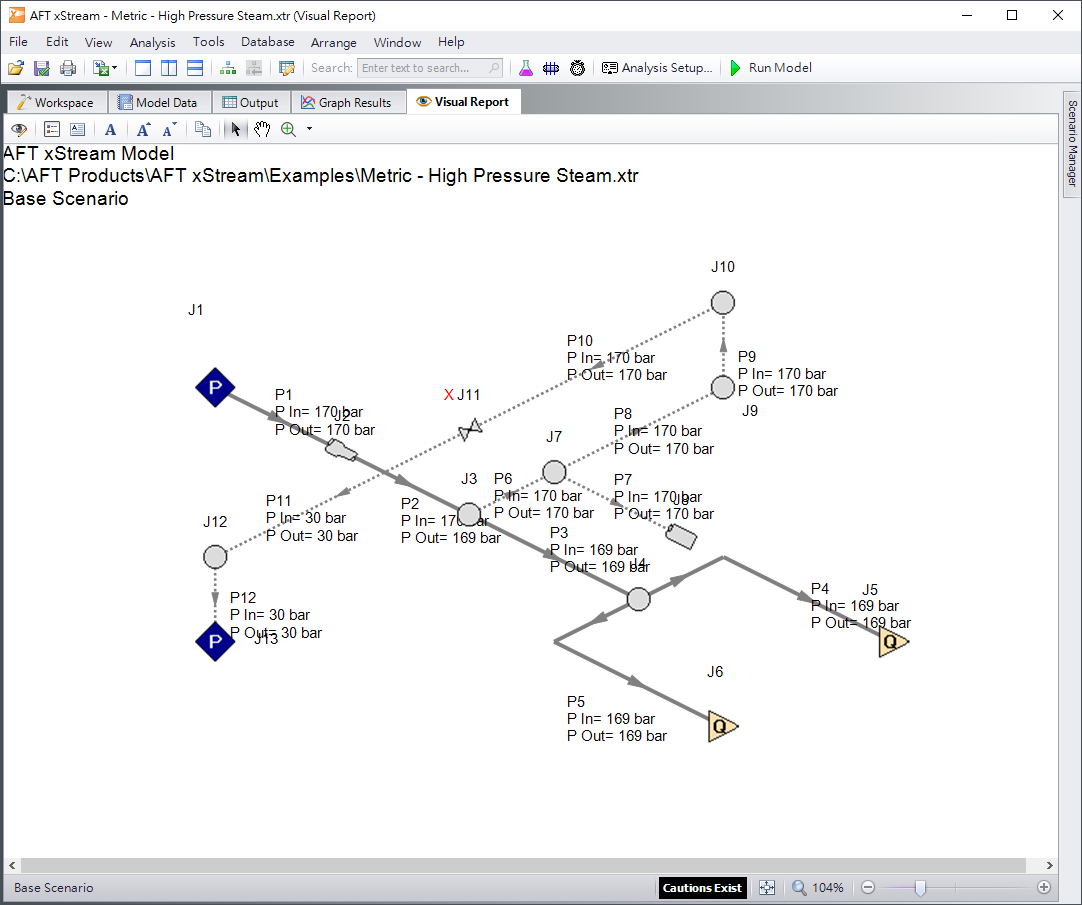This screenshot has width=1082, height=905.
Task: Click the Excel export icon
Action: tap(101, 68)
